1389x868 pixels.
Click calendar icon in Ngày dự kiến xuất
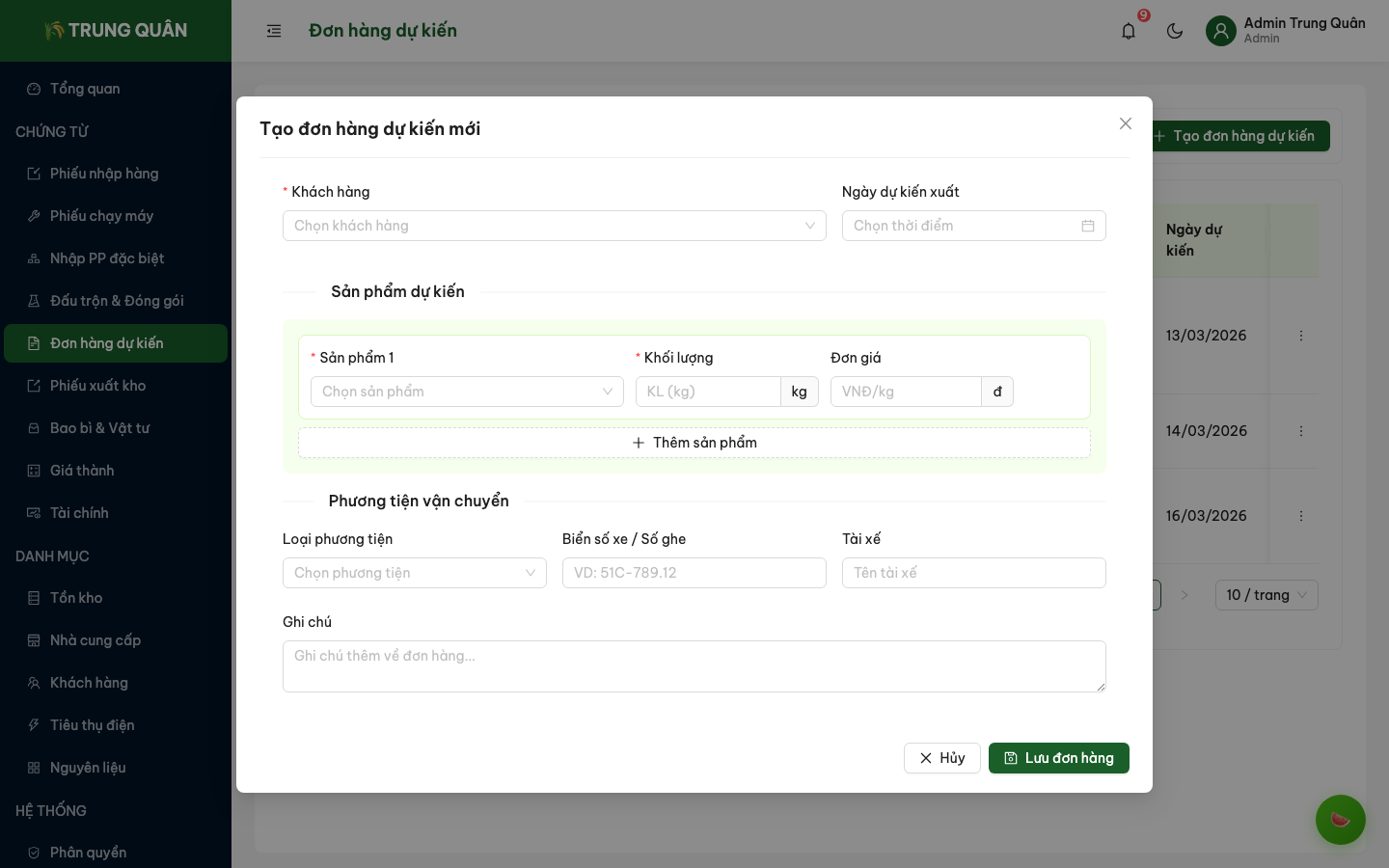[1087, 226]
